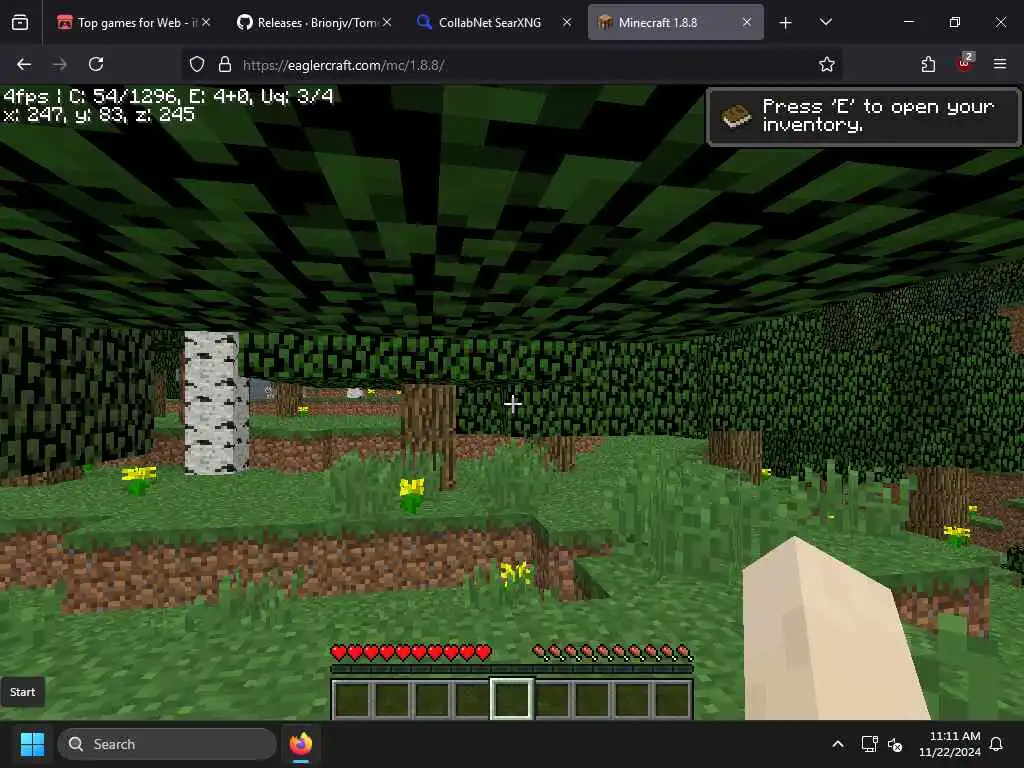Click the game crosshair center
Viewport: 1024px width, 768px height.
pyautogui.click(x=513, y=404)
